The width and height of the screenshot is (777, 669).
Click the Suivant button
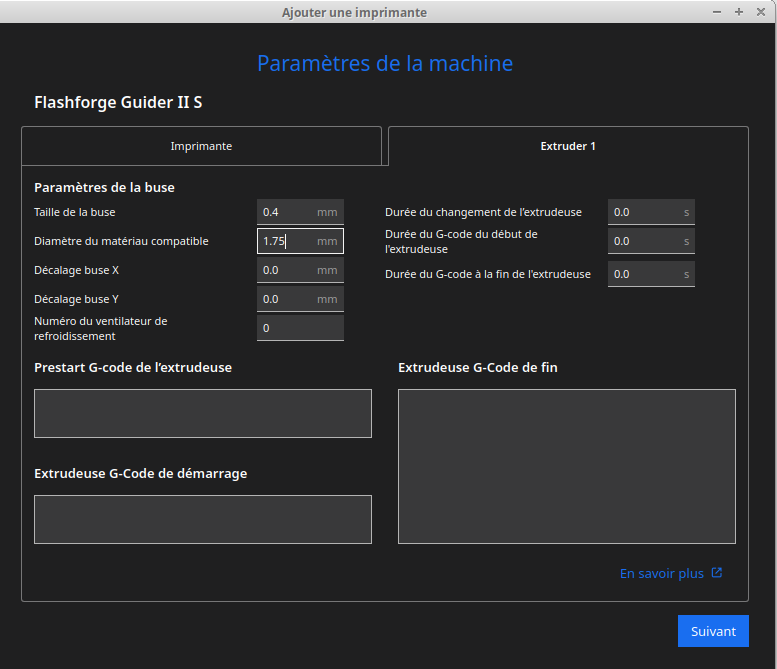[x=713, y=631]
